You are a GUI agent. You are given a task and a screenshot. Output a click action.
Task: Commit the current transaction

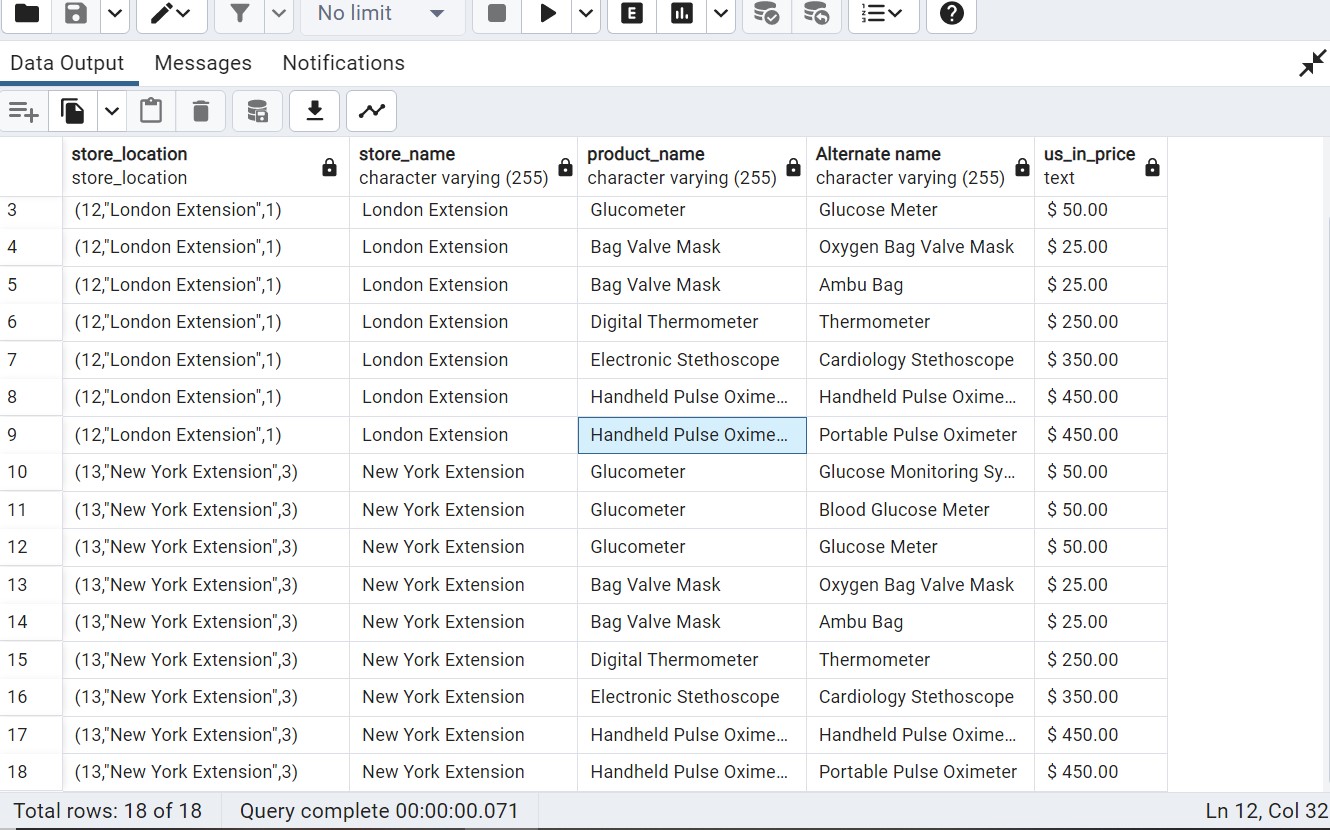pos(766,14)
